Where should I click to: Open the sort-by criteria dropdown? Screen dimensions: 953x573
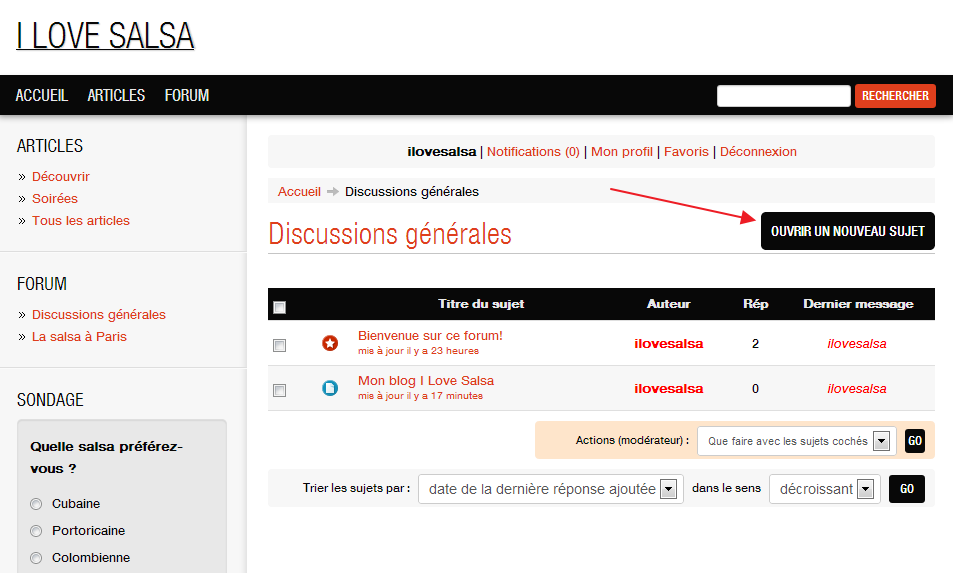(x=551, y=489)
